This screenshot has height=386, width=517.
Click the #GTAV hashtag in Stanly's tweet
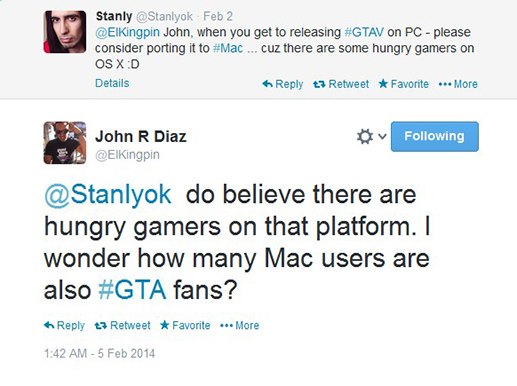click(x=364, y=32)
